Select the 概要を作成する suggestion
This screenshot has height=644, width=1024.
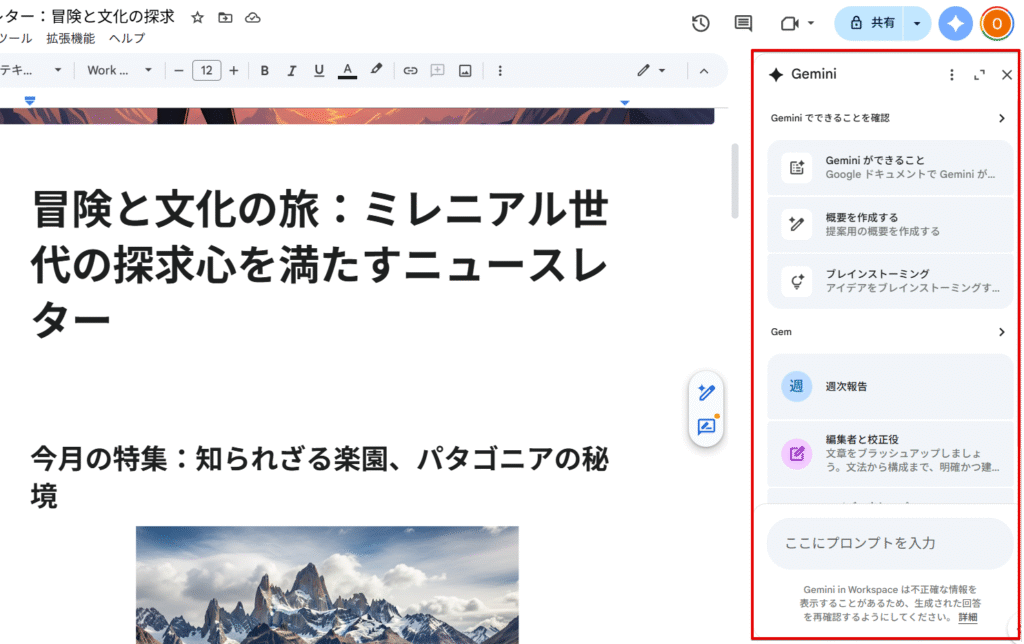click(889, 224)
